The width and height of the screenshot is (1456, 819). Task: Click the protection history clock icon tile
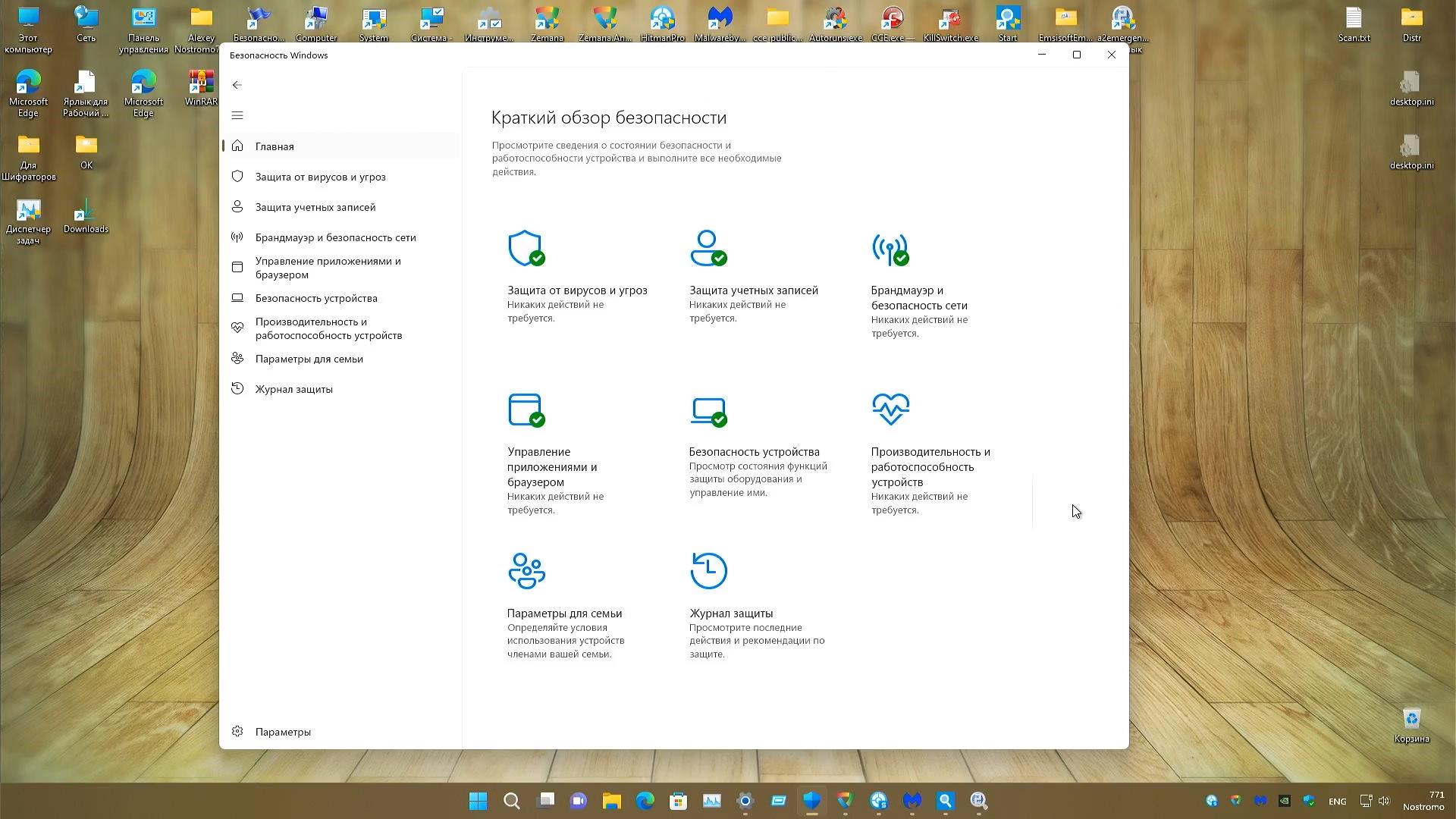[x=708, y=571]
